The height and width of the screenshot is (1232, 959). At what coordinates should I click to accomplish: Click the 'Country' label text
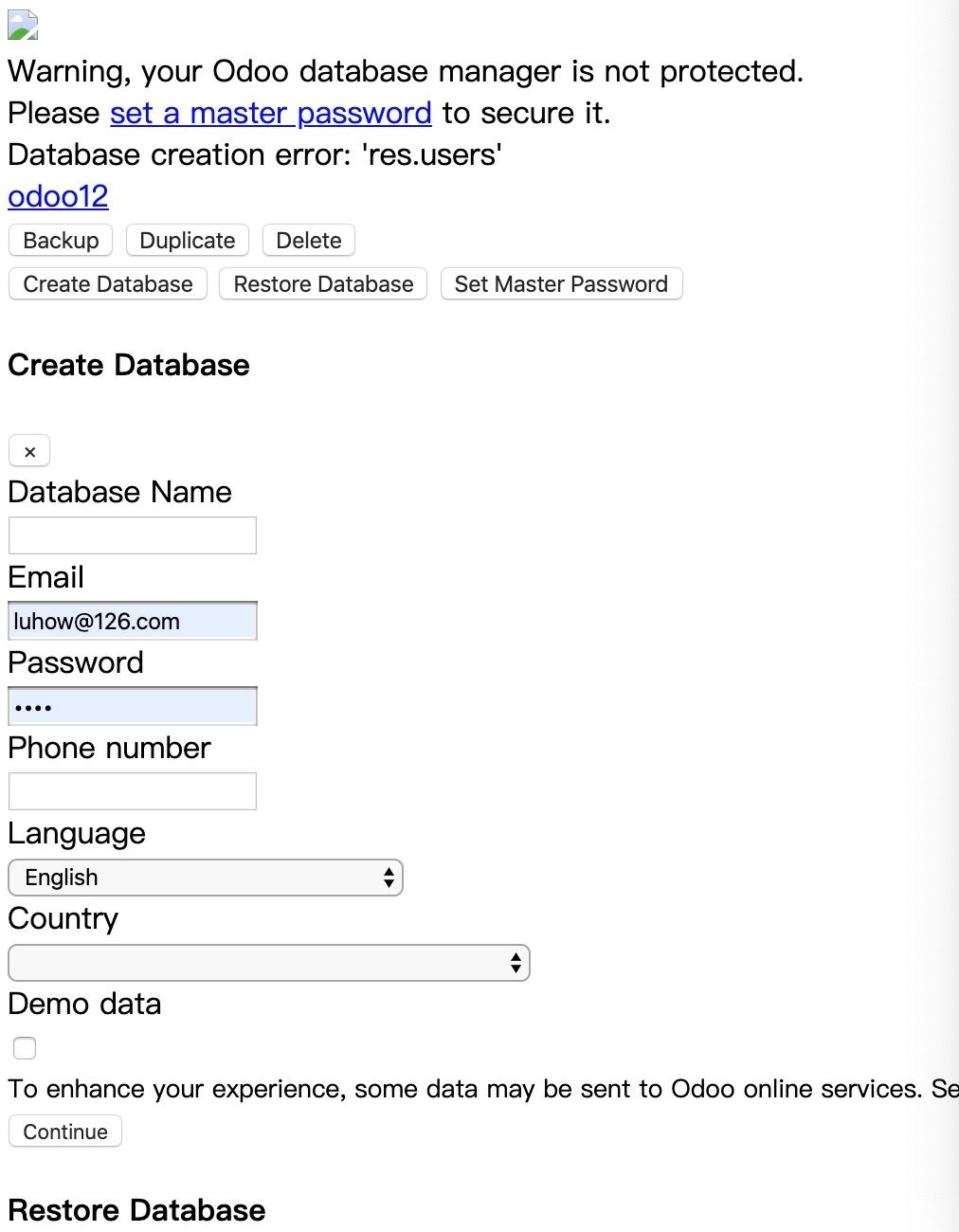pos(63,918)
